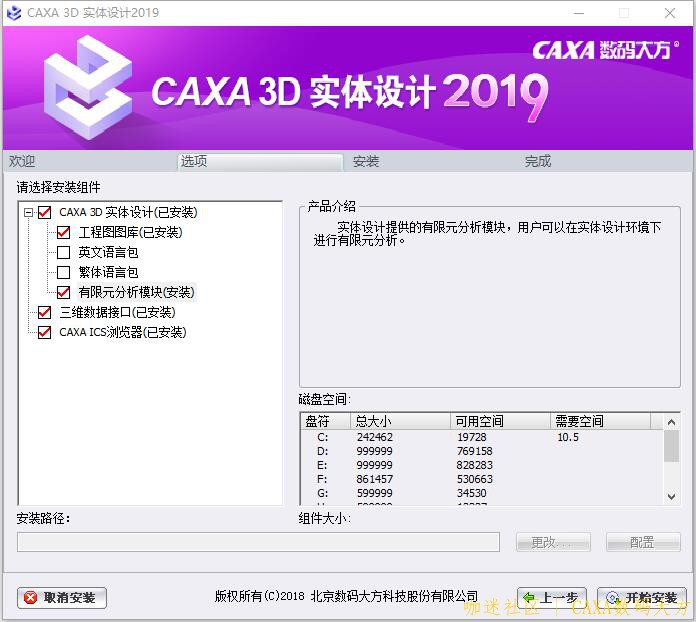Viewport: 696px width, 622px height.
Task: Select the G: drive row
Action: click(482, 493)
